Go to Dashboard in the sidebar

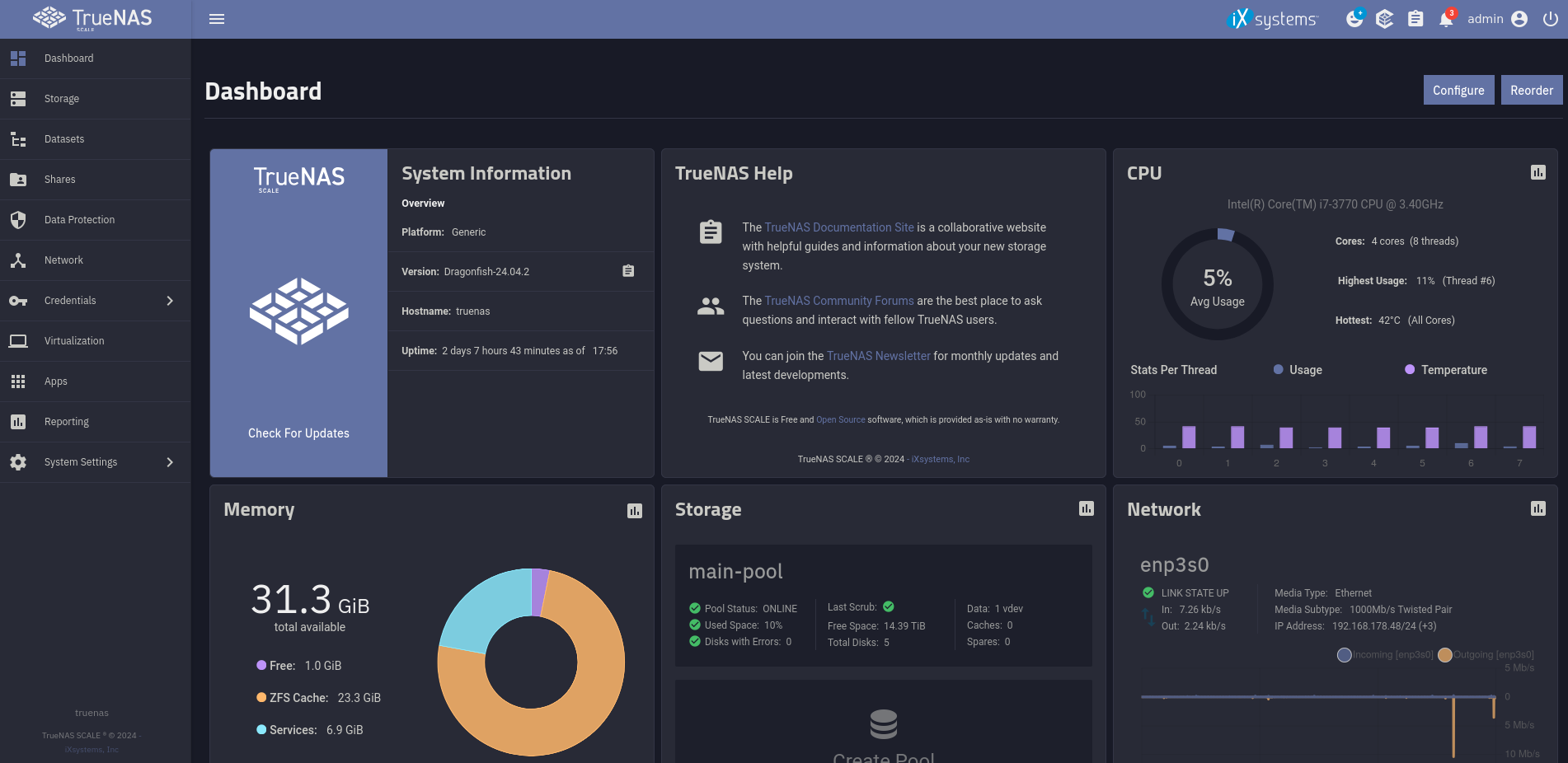click(96, 59)
